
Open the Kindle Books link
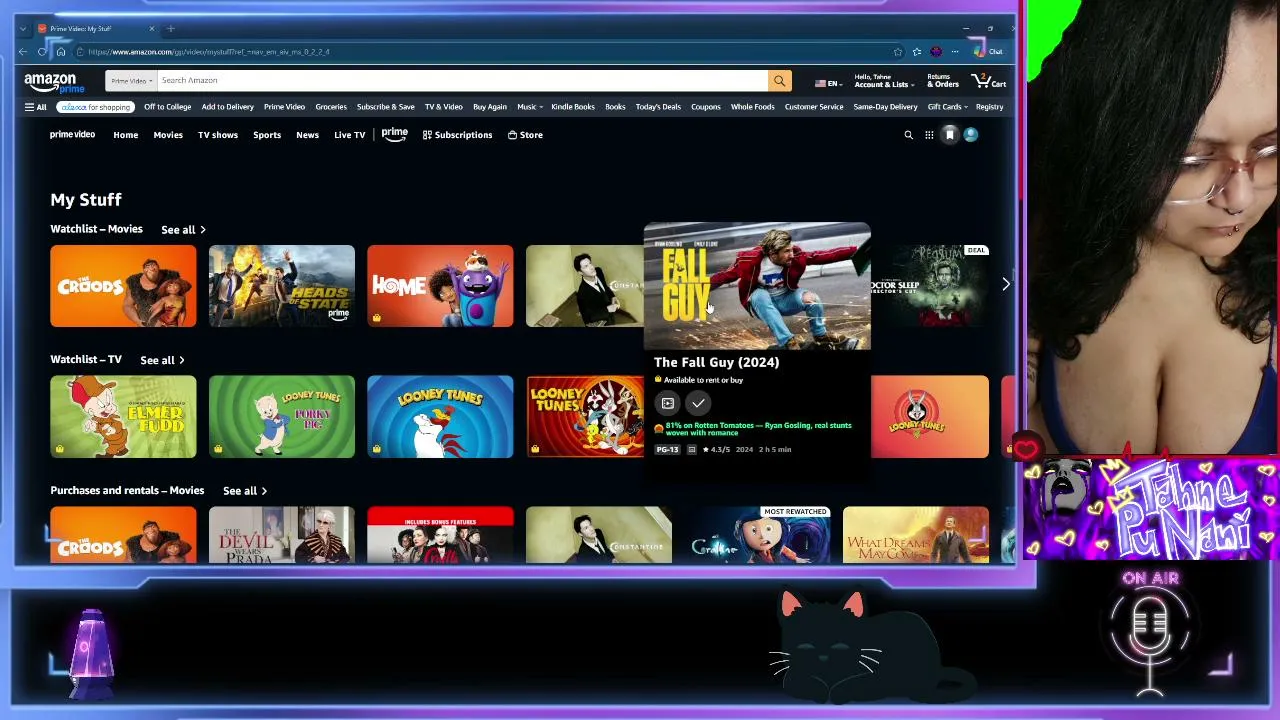tap(573, 107)
